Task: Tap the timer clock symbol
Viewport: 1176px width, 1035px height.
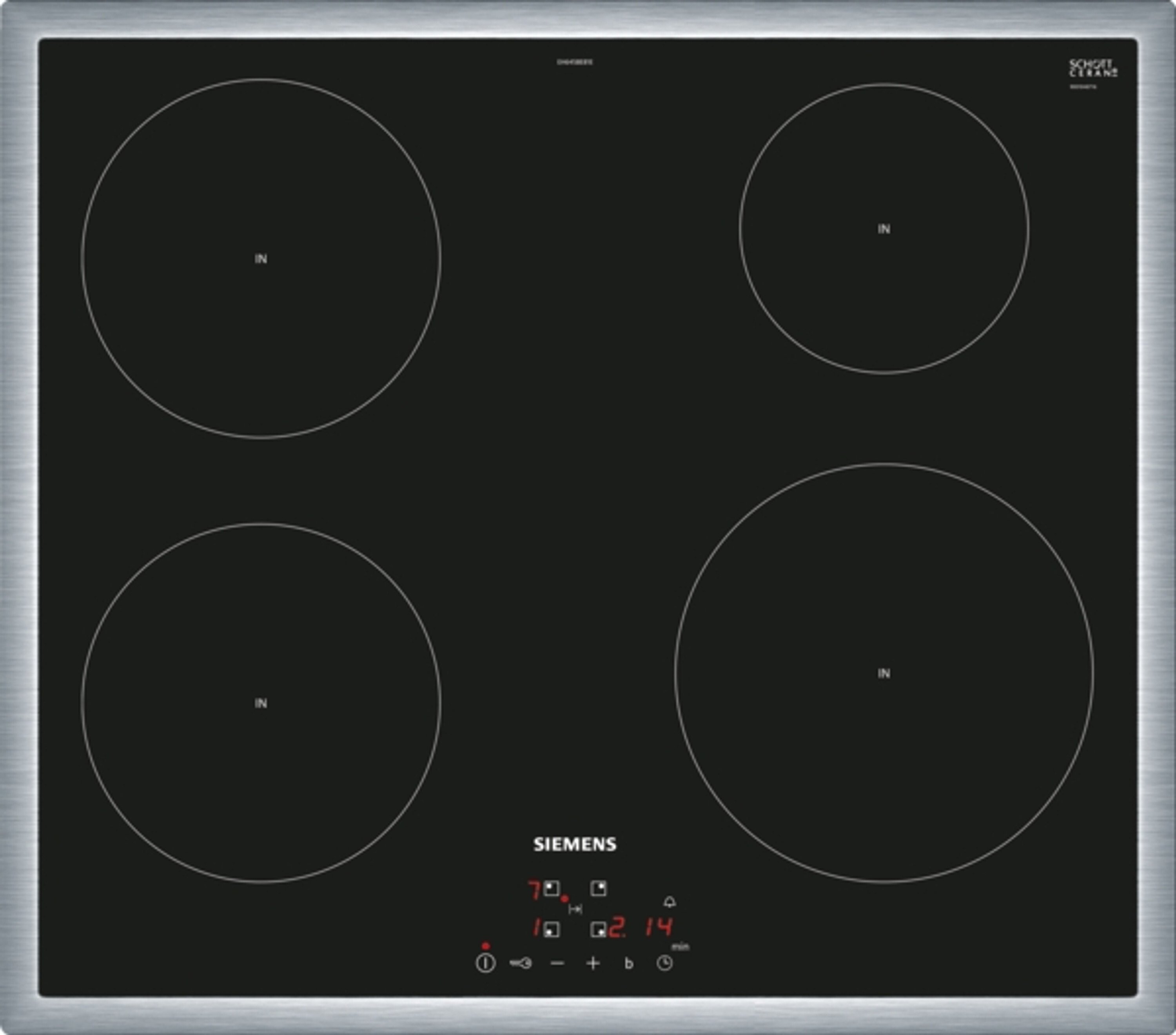Action: coord(664,963)
